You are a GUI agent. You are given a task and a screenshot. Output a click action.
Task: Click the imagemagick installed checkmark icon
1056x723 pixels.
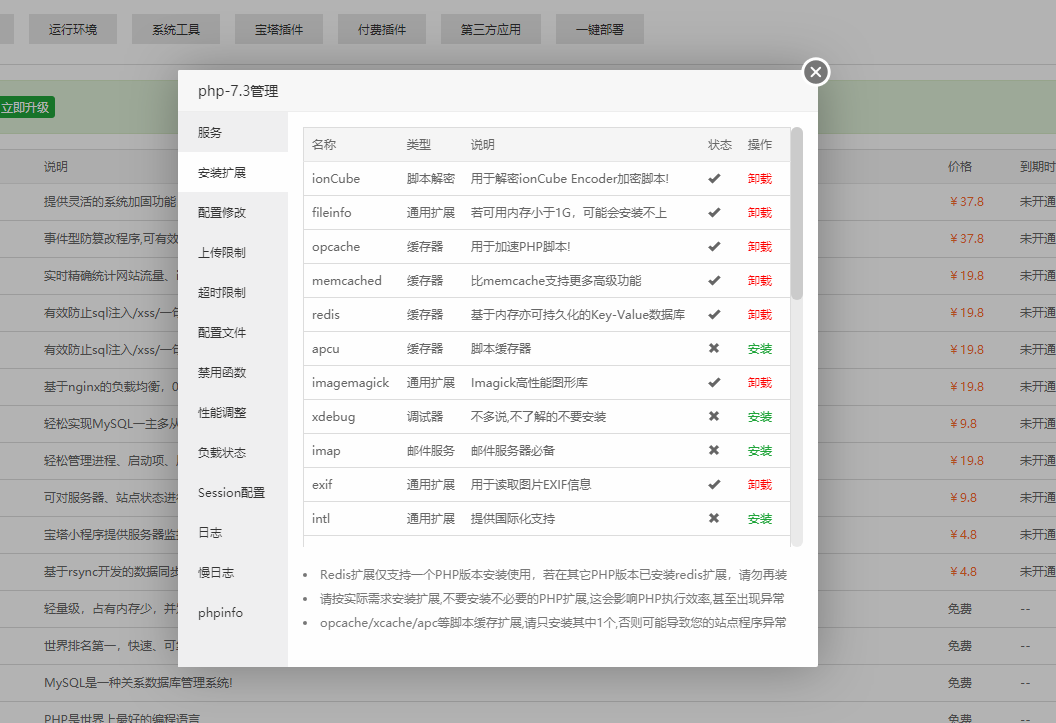(x=714, y=382)
